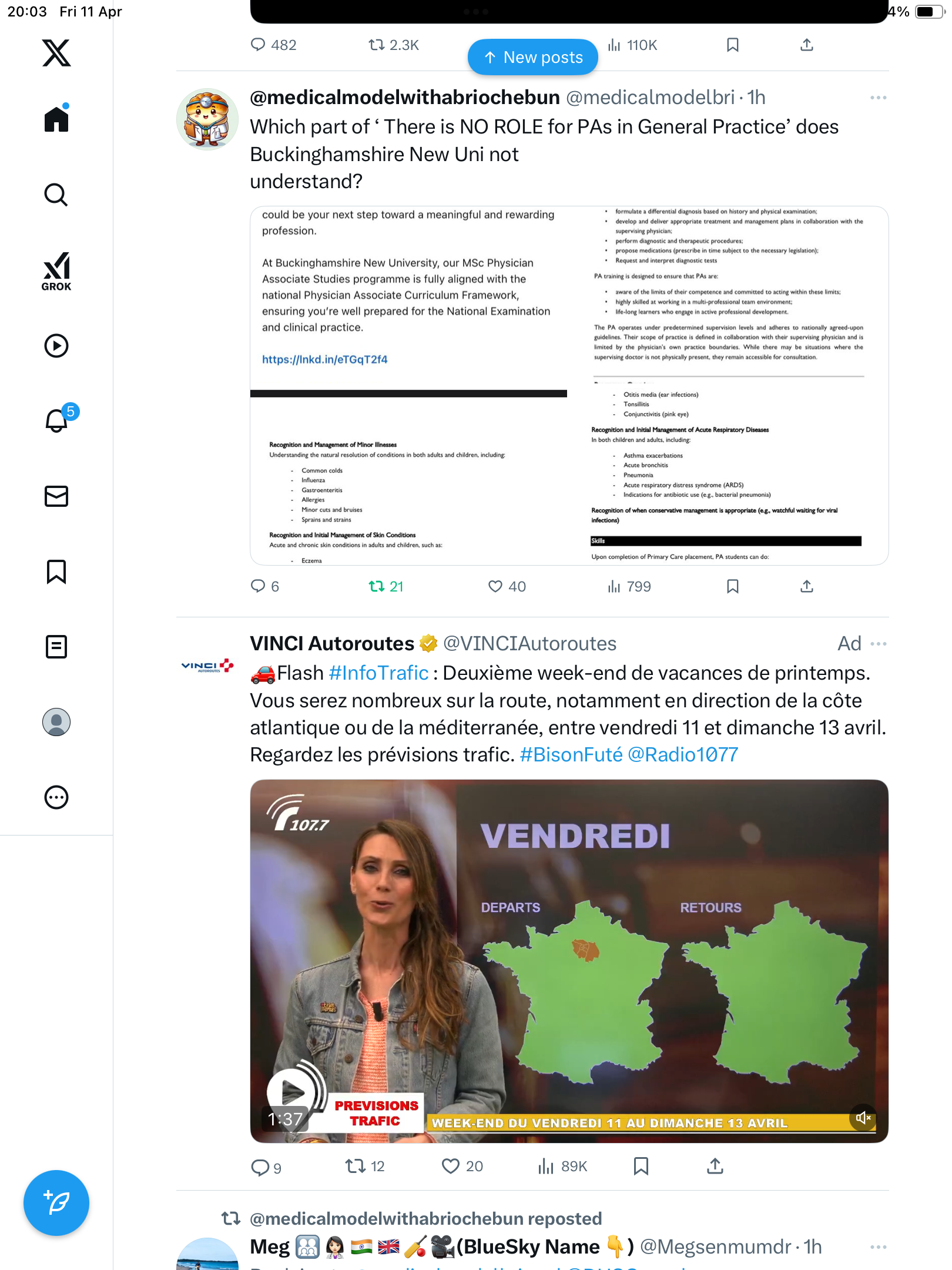
Task: Open the Lists icon in sidebar
Action: tap(56, 647)
